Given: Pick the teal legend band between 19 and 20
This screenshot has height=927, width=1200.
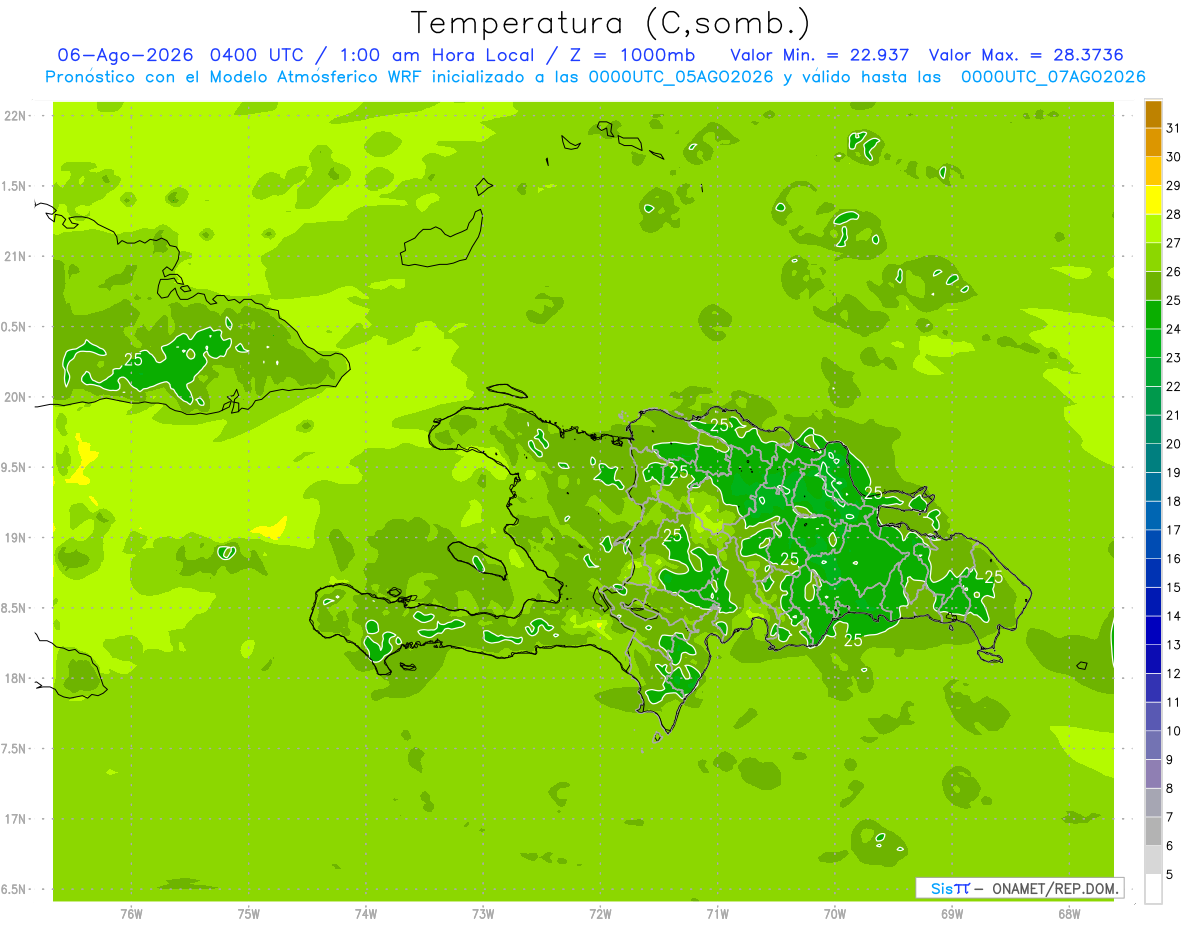Looking at the screenshot, I should coord(1153,459).
